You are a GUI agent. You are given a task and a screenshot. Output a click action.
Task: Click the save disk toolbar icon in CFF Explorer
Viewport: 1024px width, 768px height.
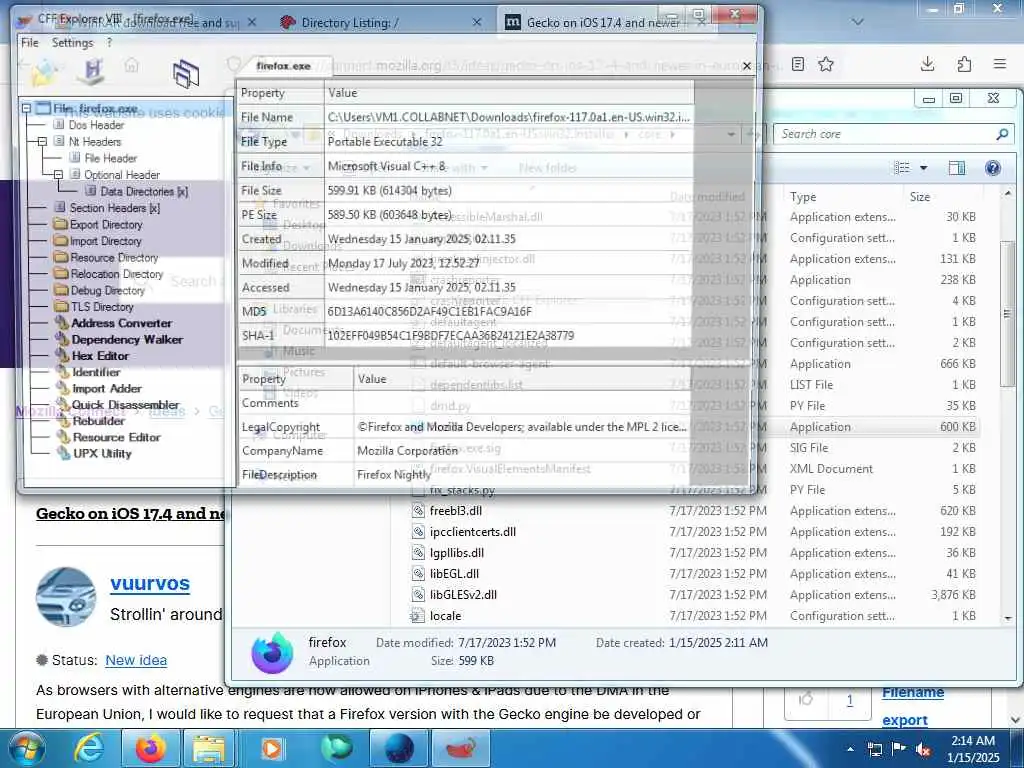pos(91,70)
